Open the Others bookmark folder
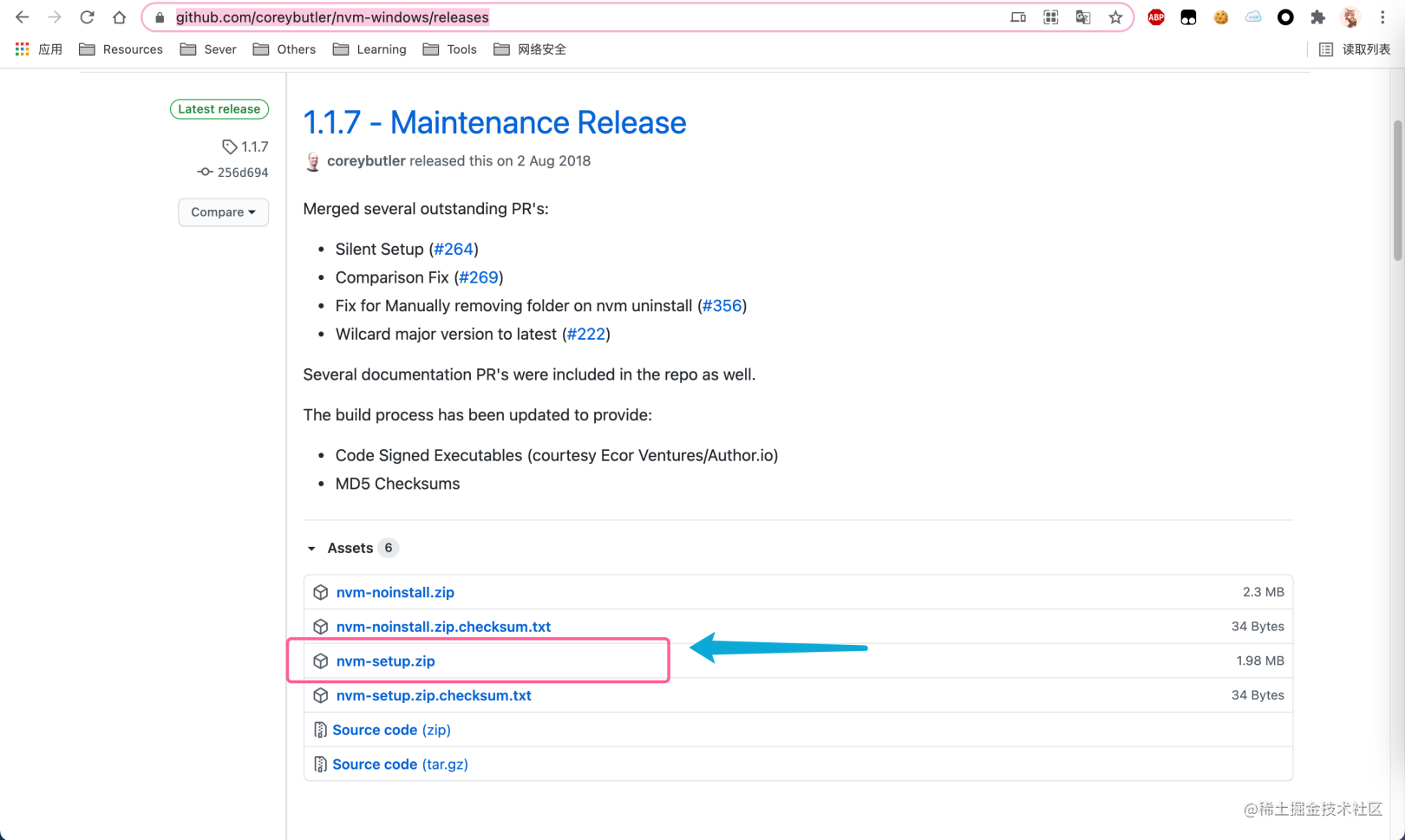 pos(284,49)
